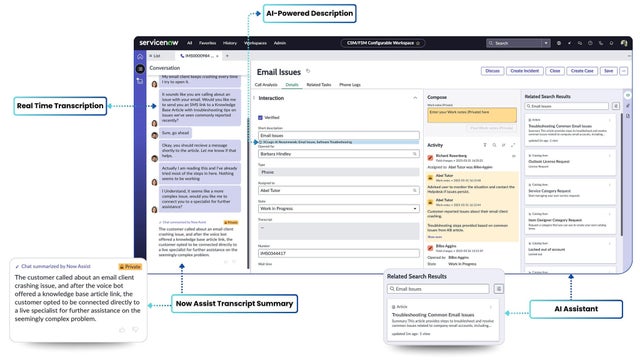Click the expand arrows icon in the Activity header
Viewport: 640px width, 360px height.
click(513, 145)
